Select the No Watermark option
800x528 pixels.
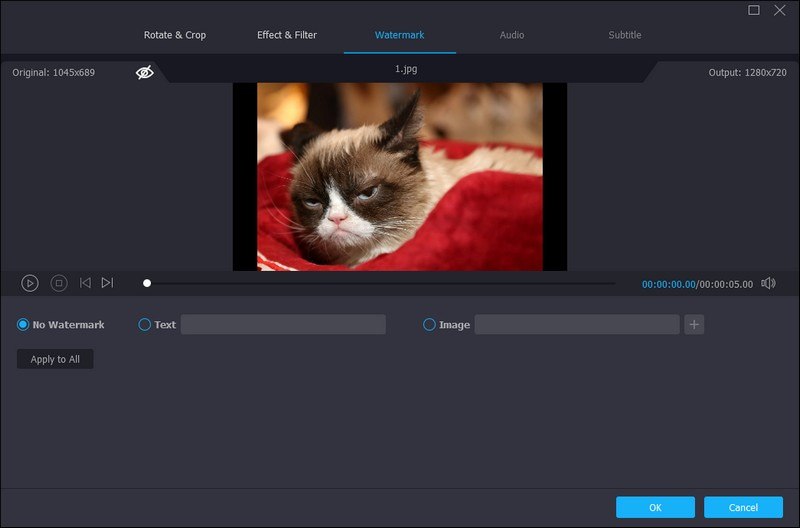(x=23, y=325)
